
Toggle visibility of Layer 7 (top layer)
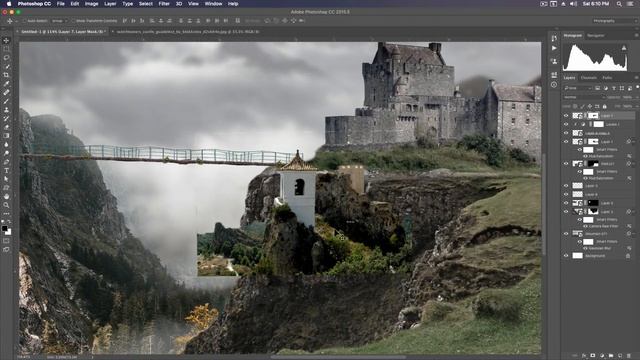click(566, 116)
